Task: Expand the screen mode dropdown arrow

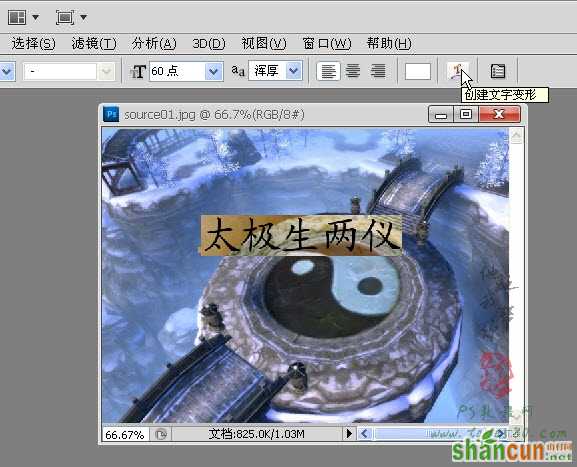Action: [x=84, y=17]
